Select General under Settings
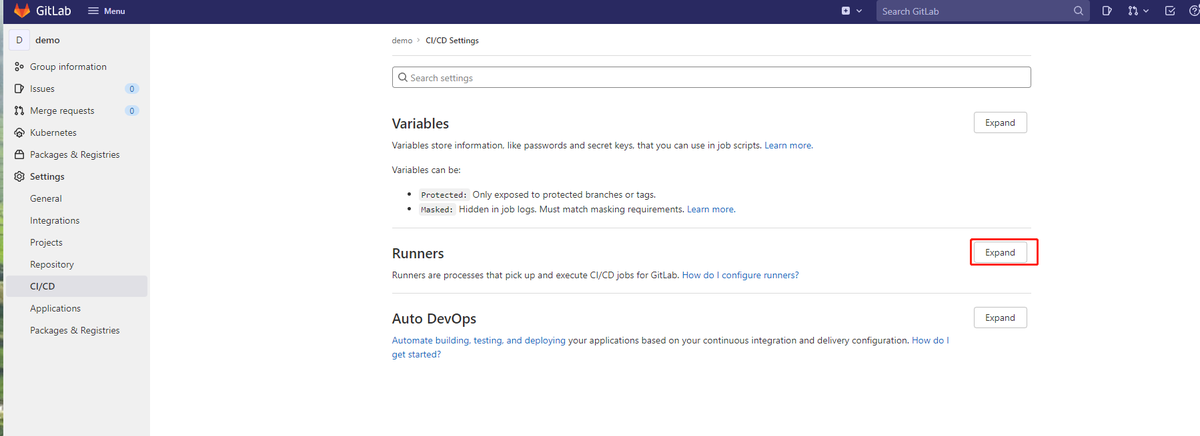The width and height of the screenshot is (1200, 436). 46,199
